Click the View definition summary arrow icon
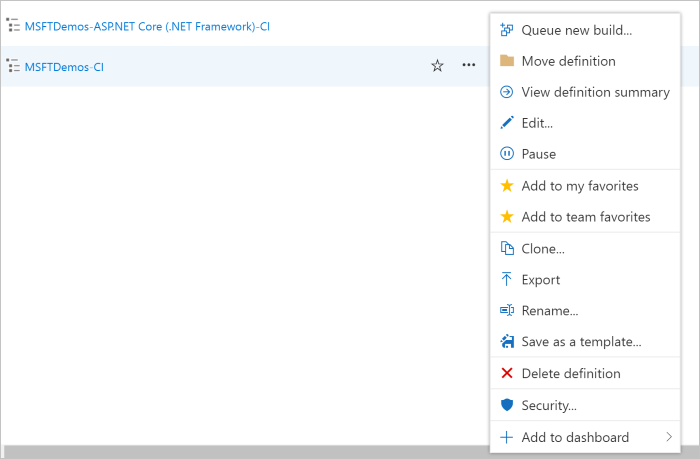 [x=506, y=92]
